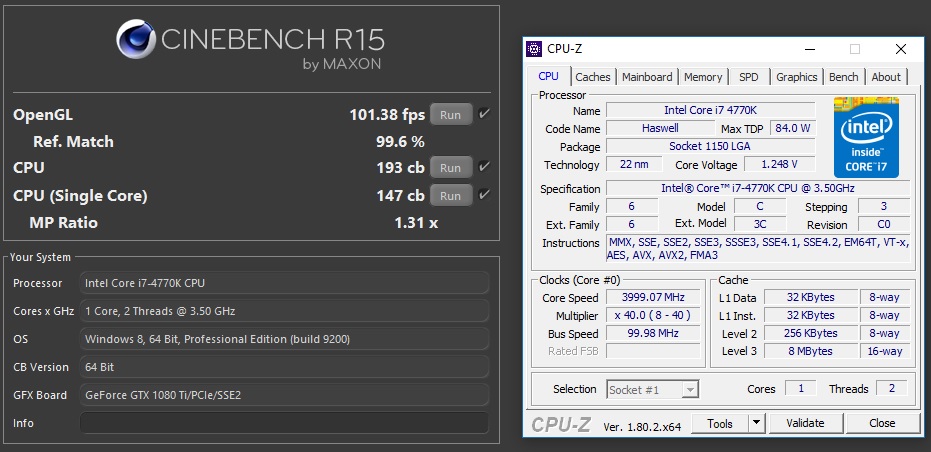
Task: Click the Ref. Match value 99.6 %
Action: click(x=400, y=141)
